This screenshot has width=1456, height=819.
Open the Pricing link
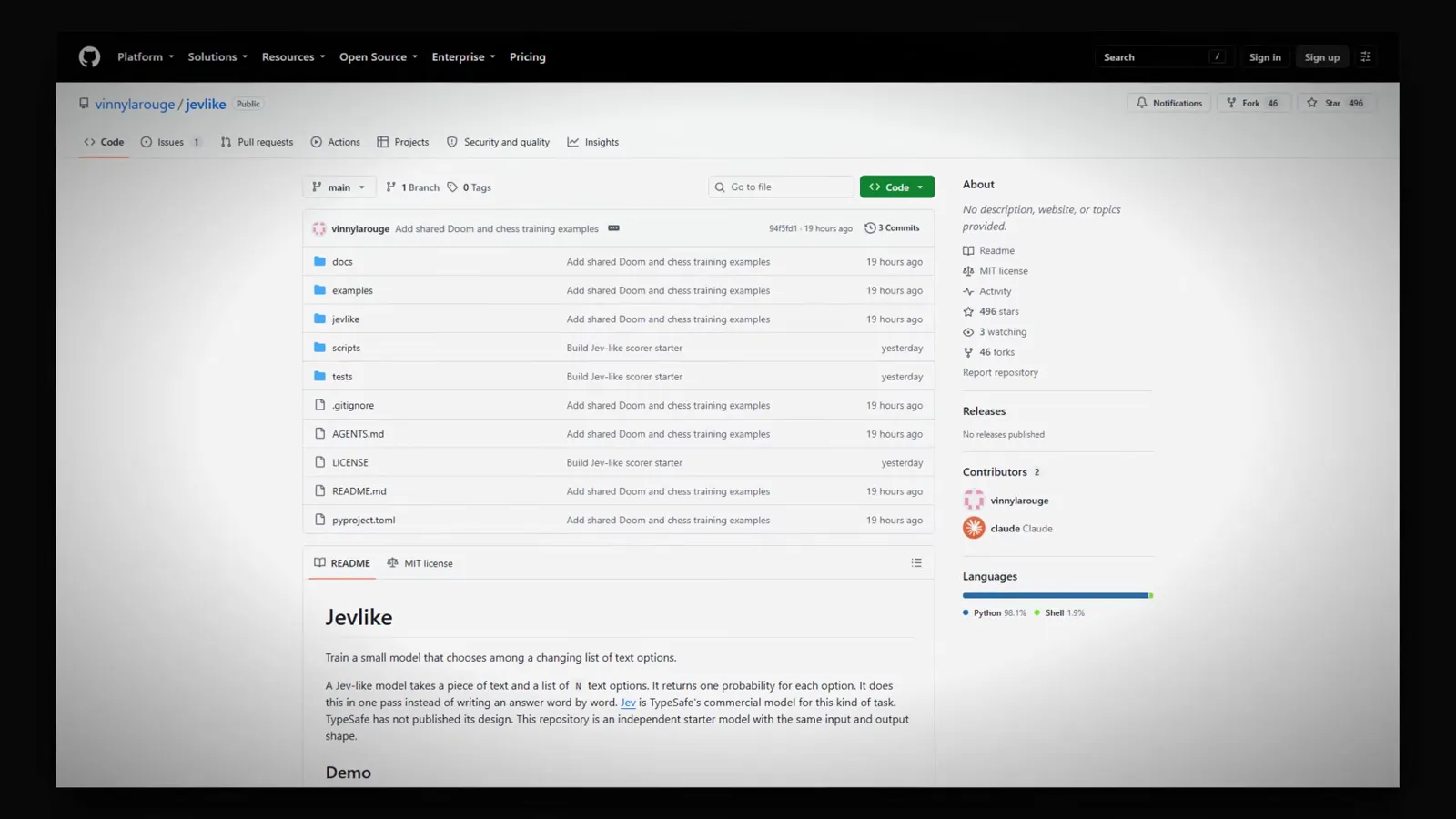click(x=528, y=56)
